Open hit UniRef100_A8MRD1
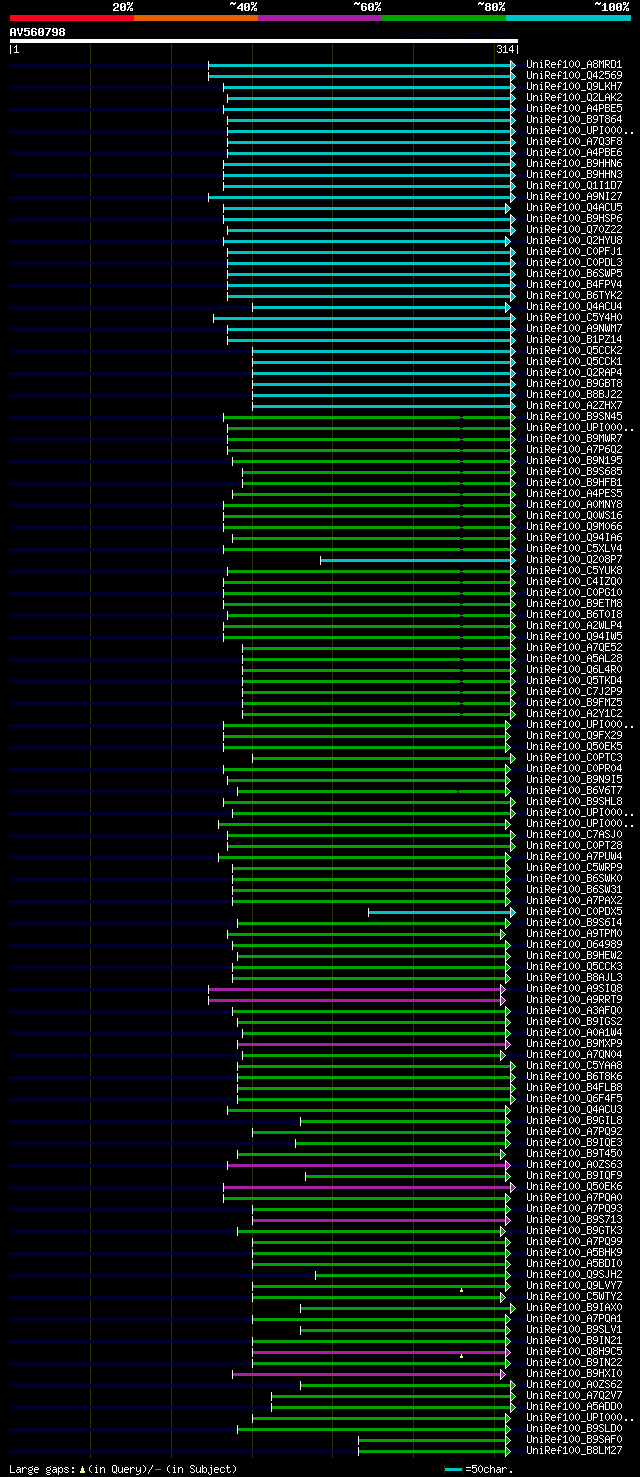 pyautogui.click(x=574, y=64)
